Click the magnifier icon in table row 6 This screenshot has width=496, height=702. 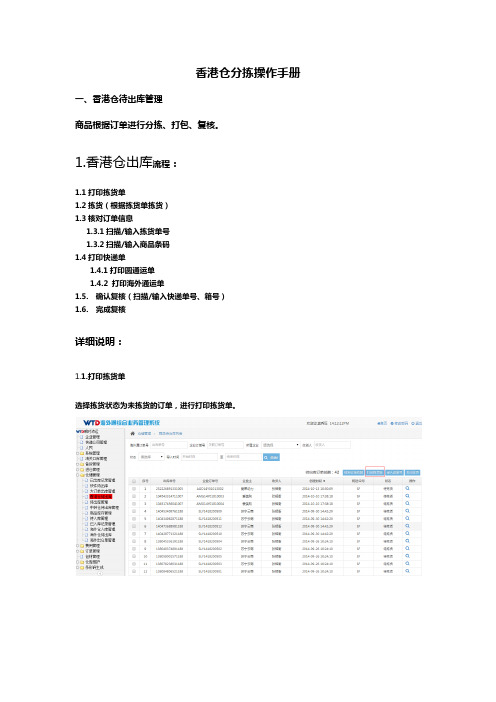tap(407, 526)
